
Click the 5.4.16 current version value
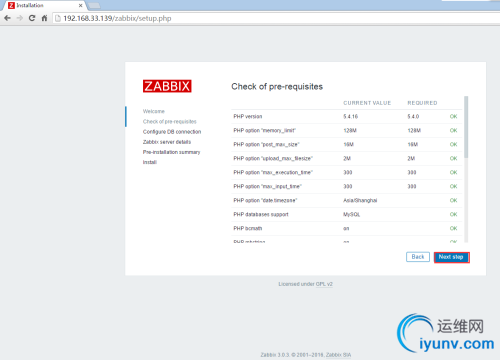(351, 116)
